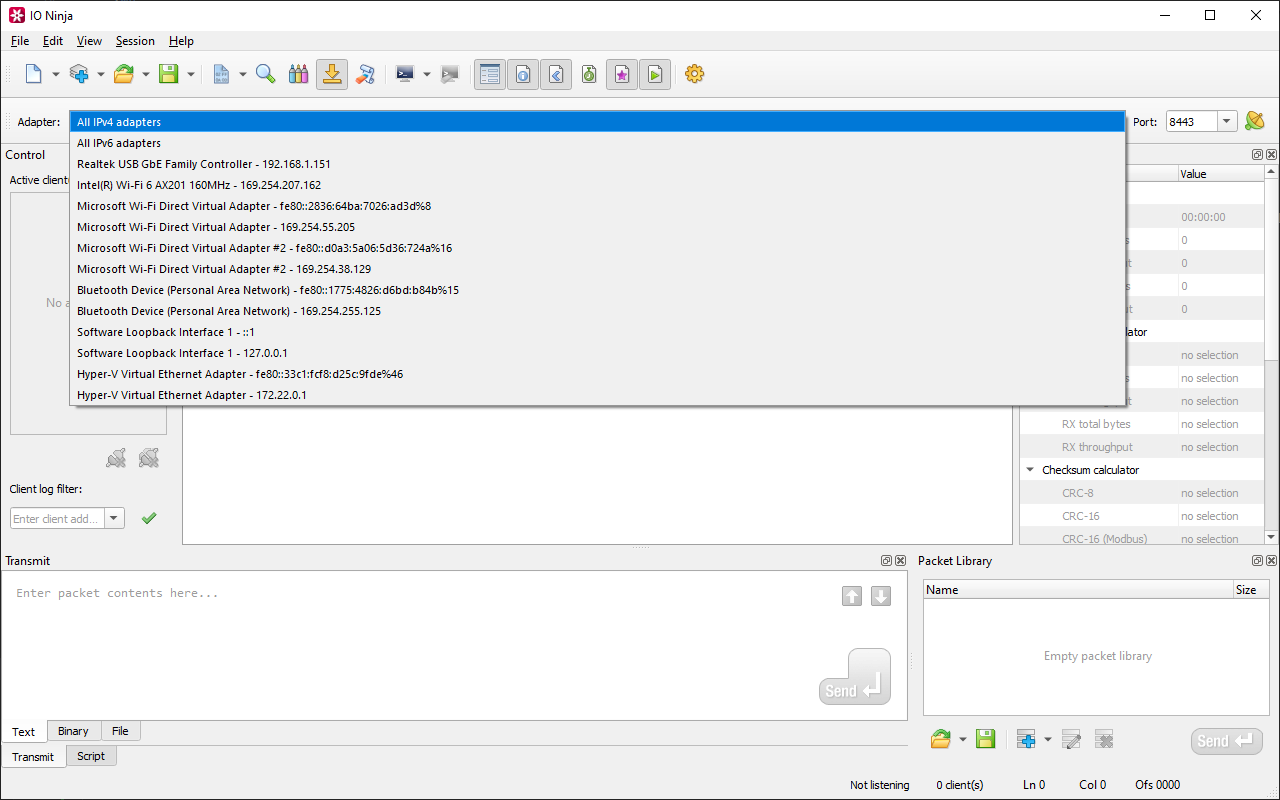The height and width of the screenshot is (800, 1280).
Task: Open the File menu
Action: point(20,41)
